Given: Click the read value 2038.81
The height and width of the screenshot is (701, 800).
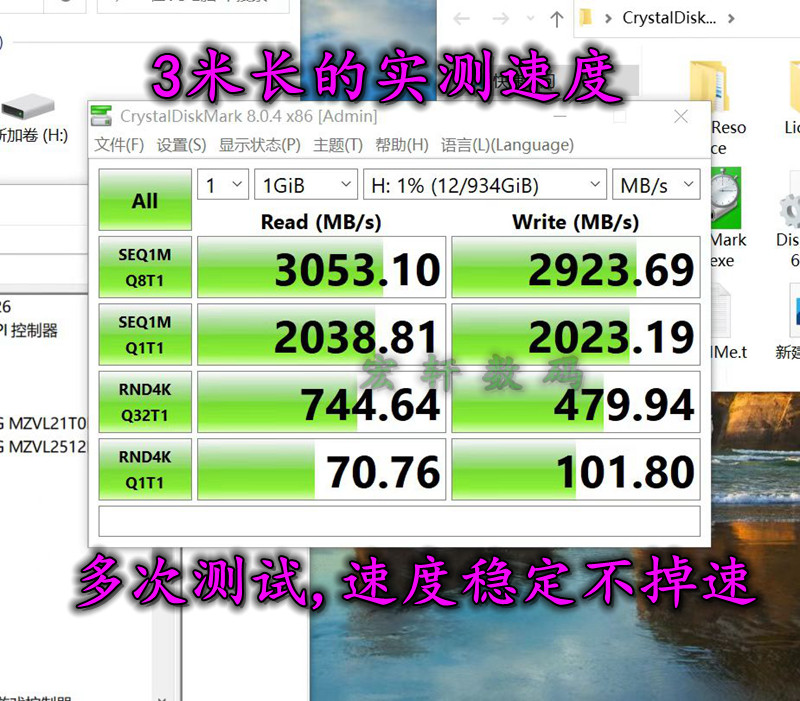Looking at the screenshot, I should [321, 334].
